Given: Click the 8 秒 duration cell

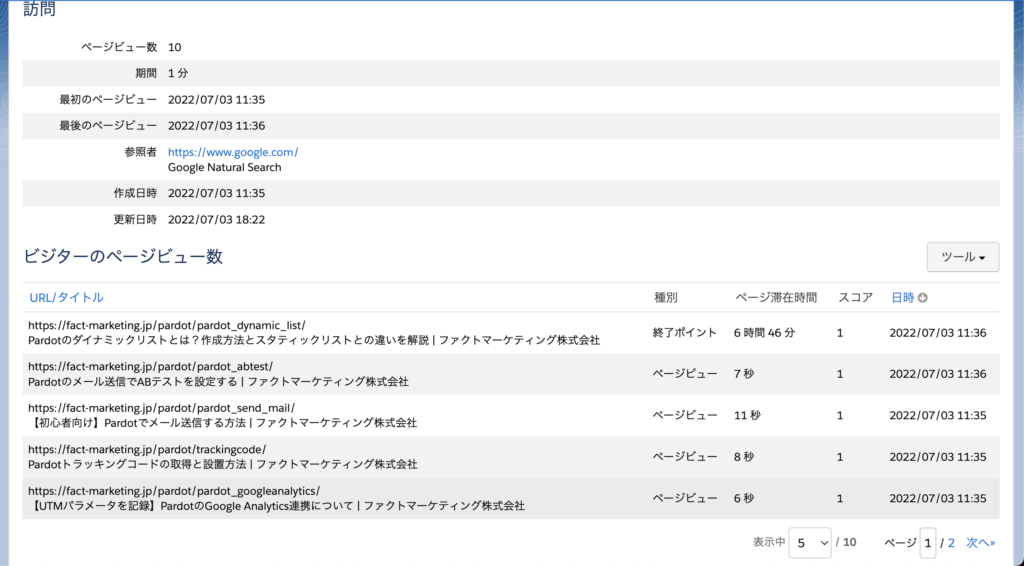Looking at the screenshot, I should (744, 457).
